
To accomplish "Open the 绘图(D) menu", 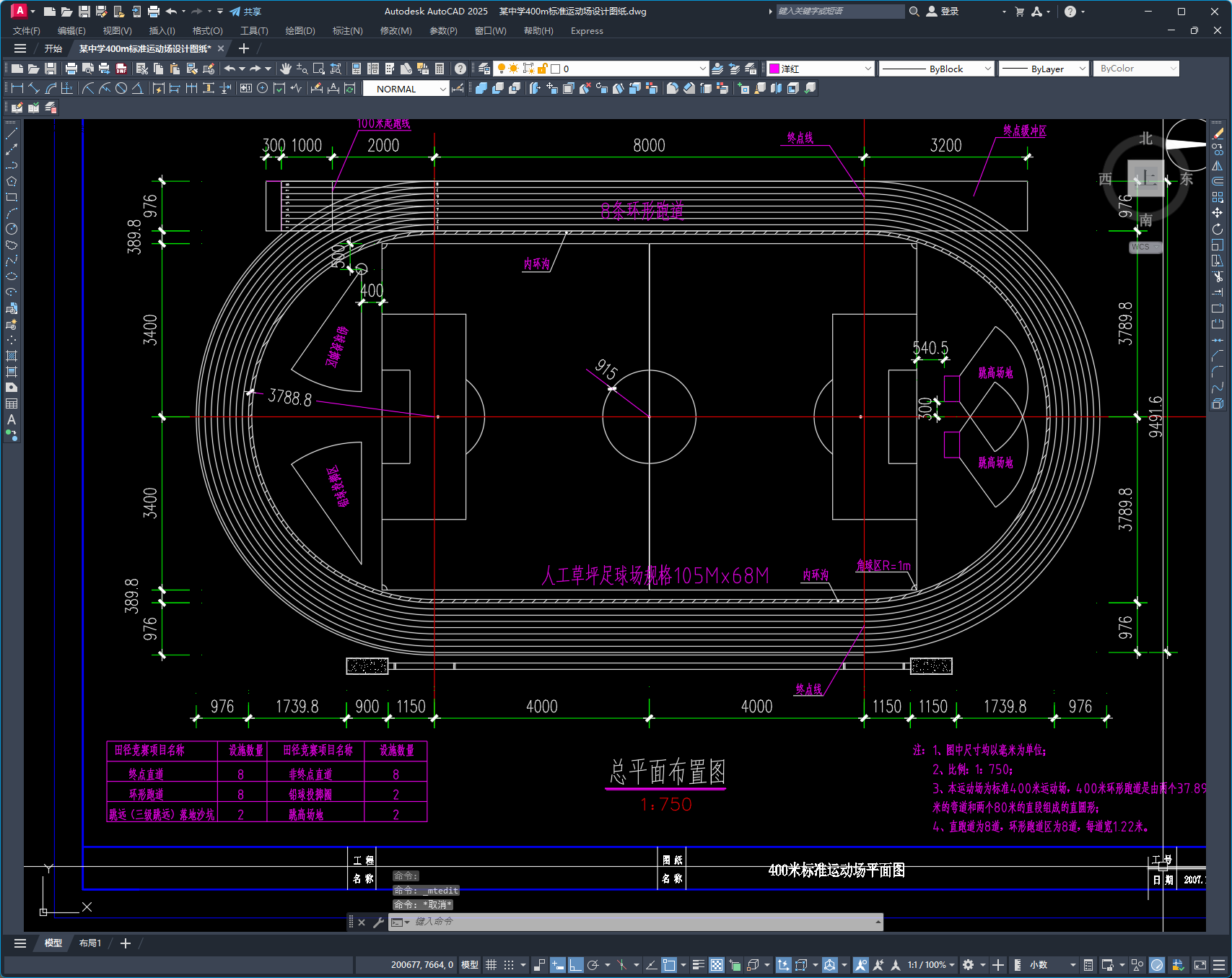I will 300,31.
